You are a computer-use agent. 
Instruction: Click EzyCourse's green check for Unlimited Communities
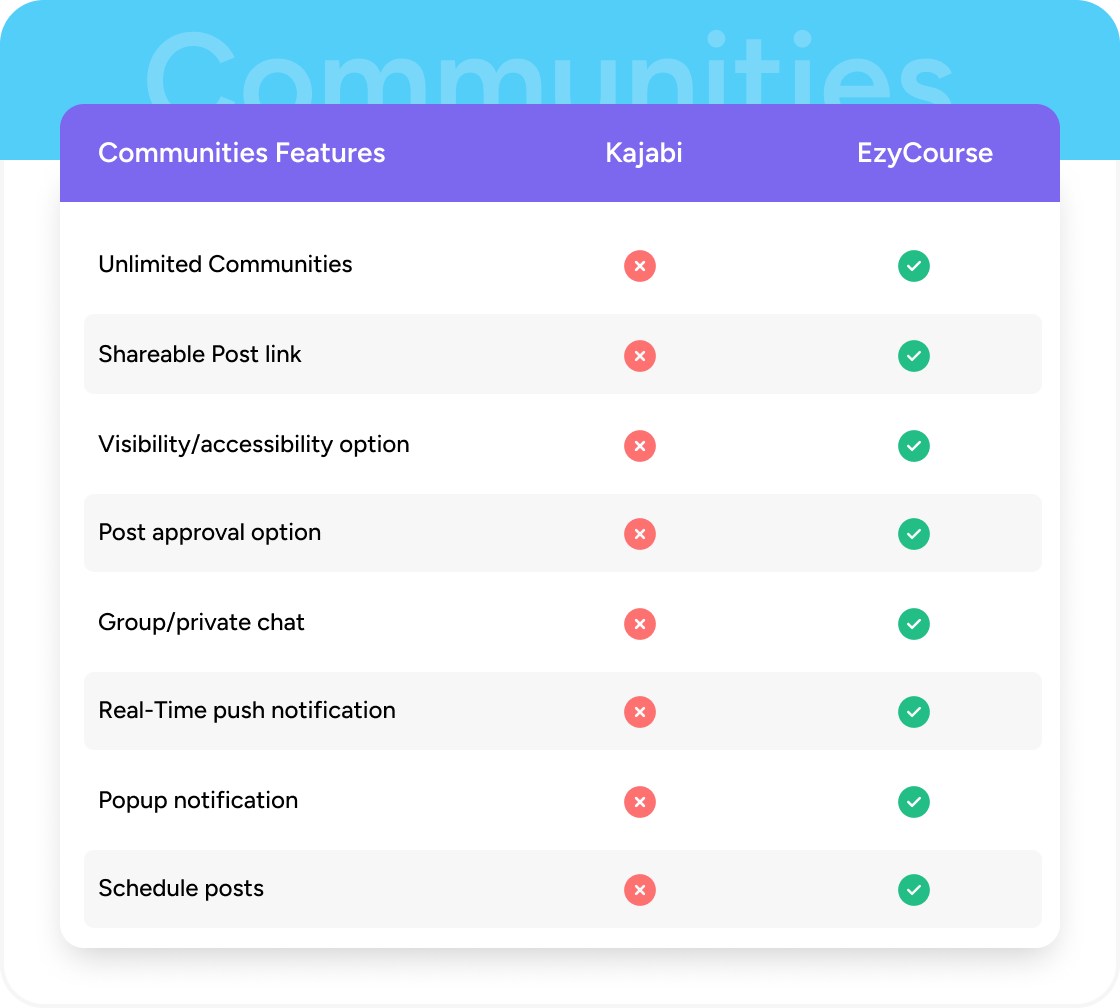pos(913,266)
